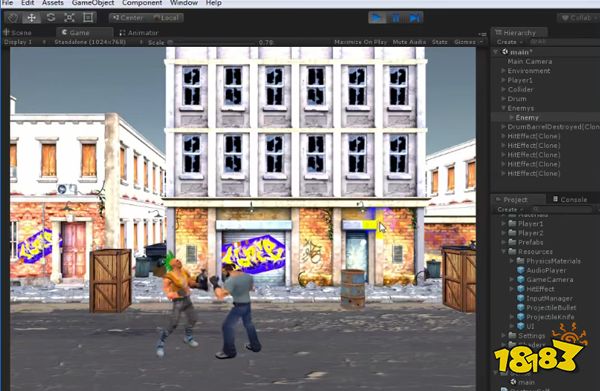Open the Assets menu

tap(52, 3)
